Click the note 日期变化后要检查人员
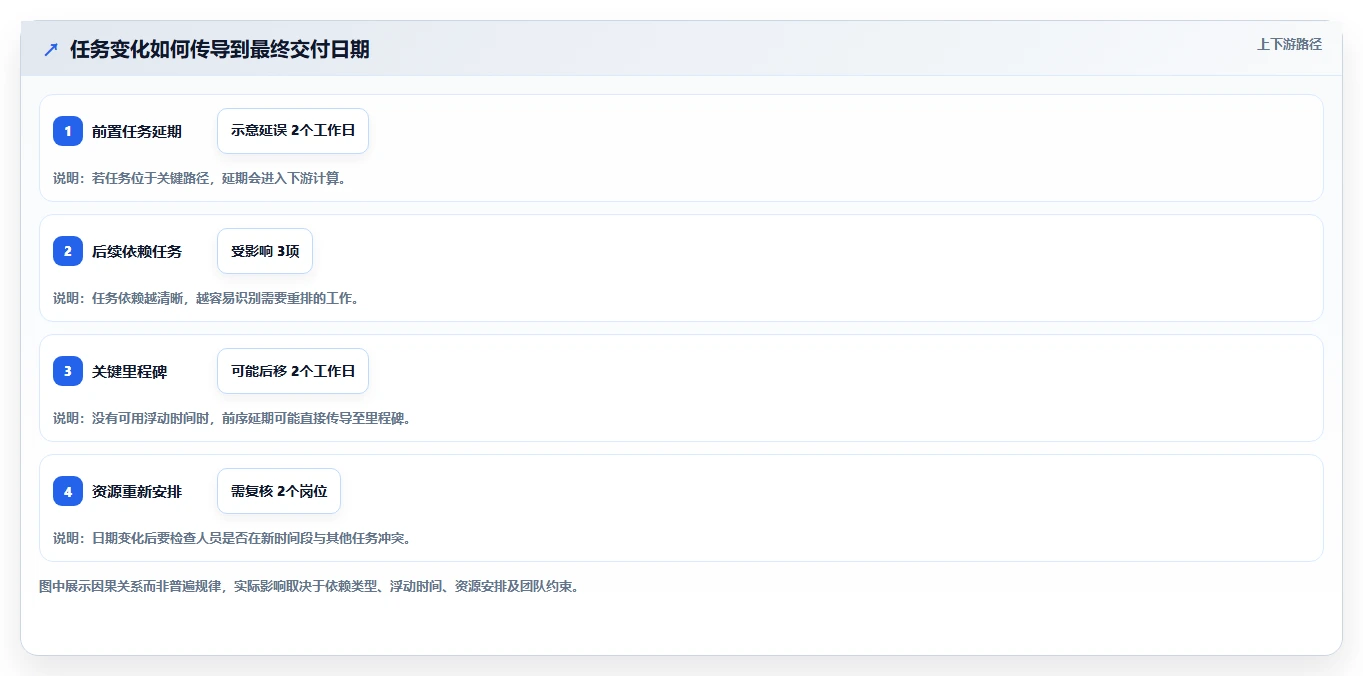The height and width of the screenshot is (676, 1363). click(232, 538)
